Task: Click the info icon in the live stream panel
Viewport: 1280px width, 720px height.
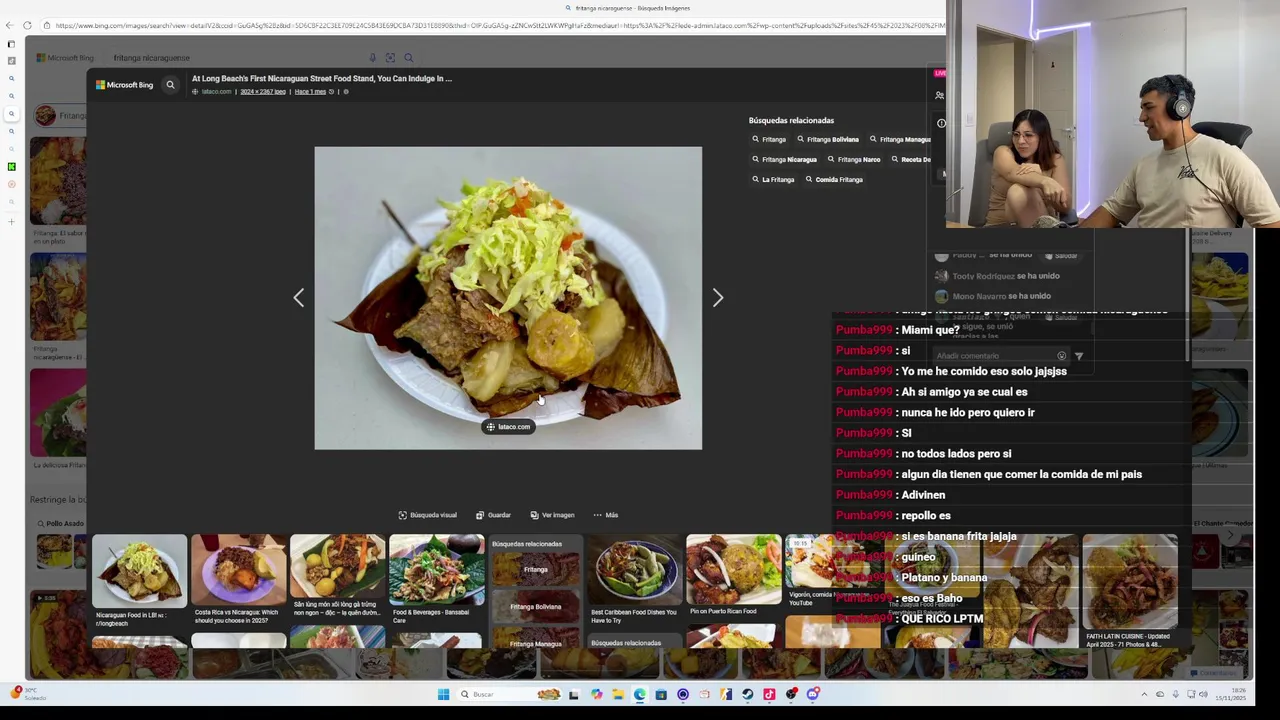Action: tap(941, 123)
